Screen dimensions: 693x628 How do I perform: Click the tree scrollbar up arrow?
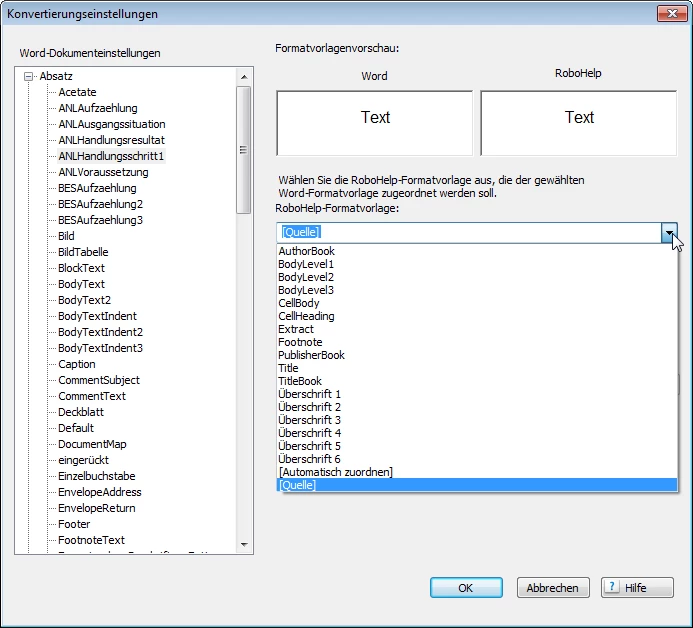click(244, 77)
